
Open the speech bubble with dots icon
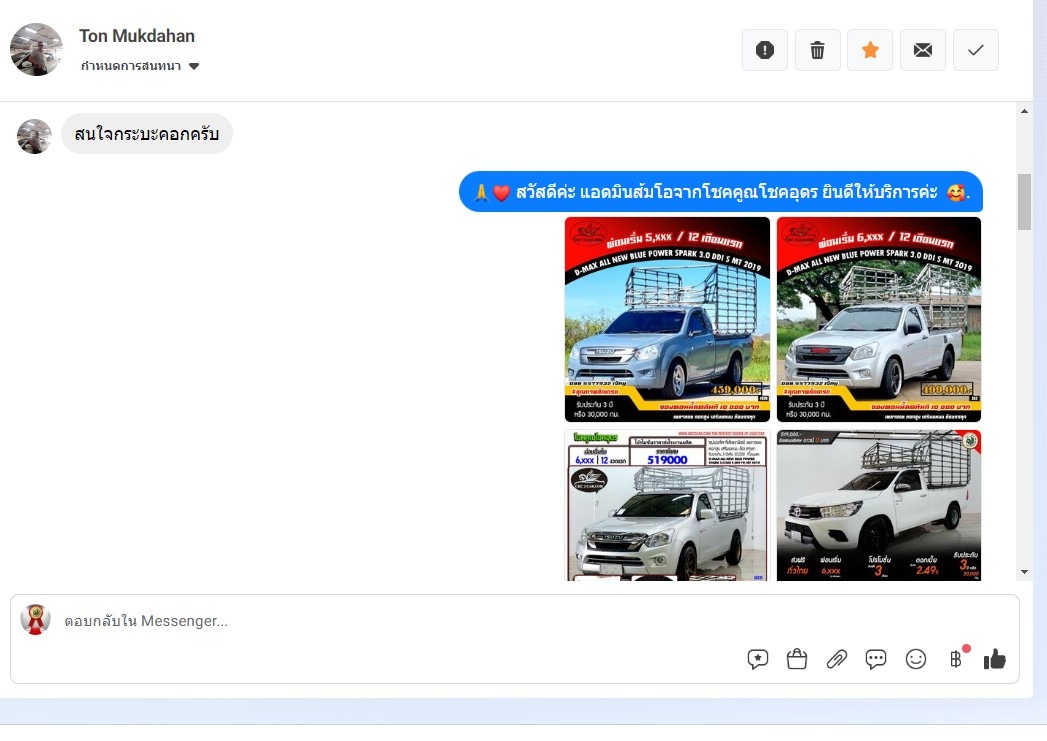pos(876,660)
